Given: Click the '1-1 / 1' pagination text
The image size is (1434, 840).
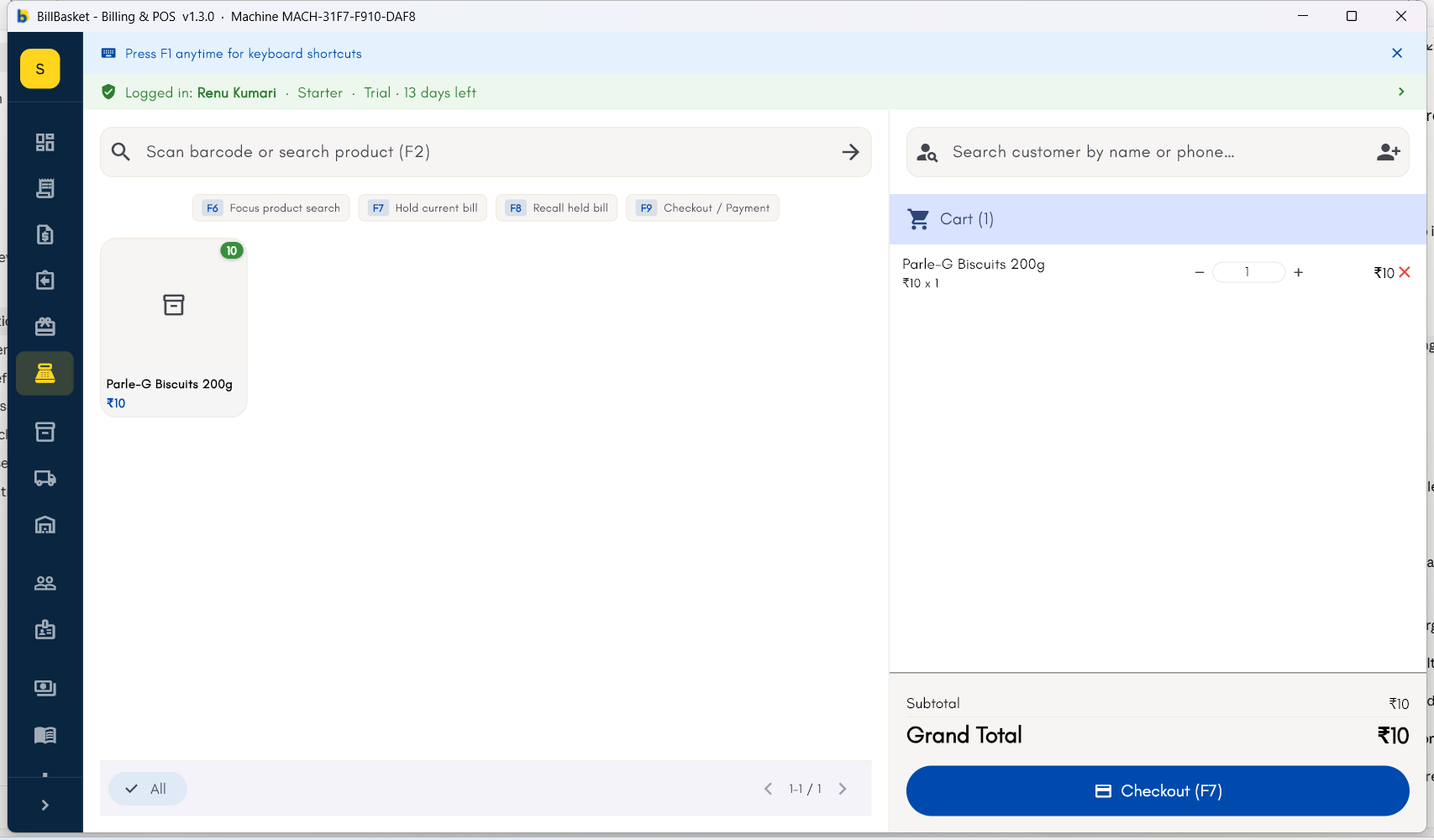Looking at the screenshot, I should click(805, 789).
